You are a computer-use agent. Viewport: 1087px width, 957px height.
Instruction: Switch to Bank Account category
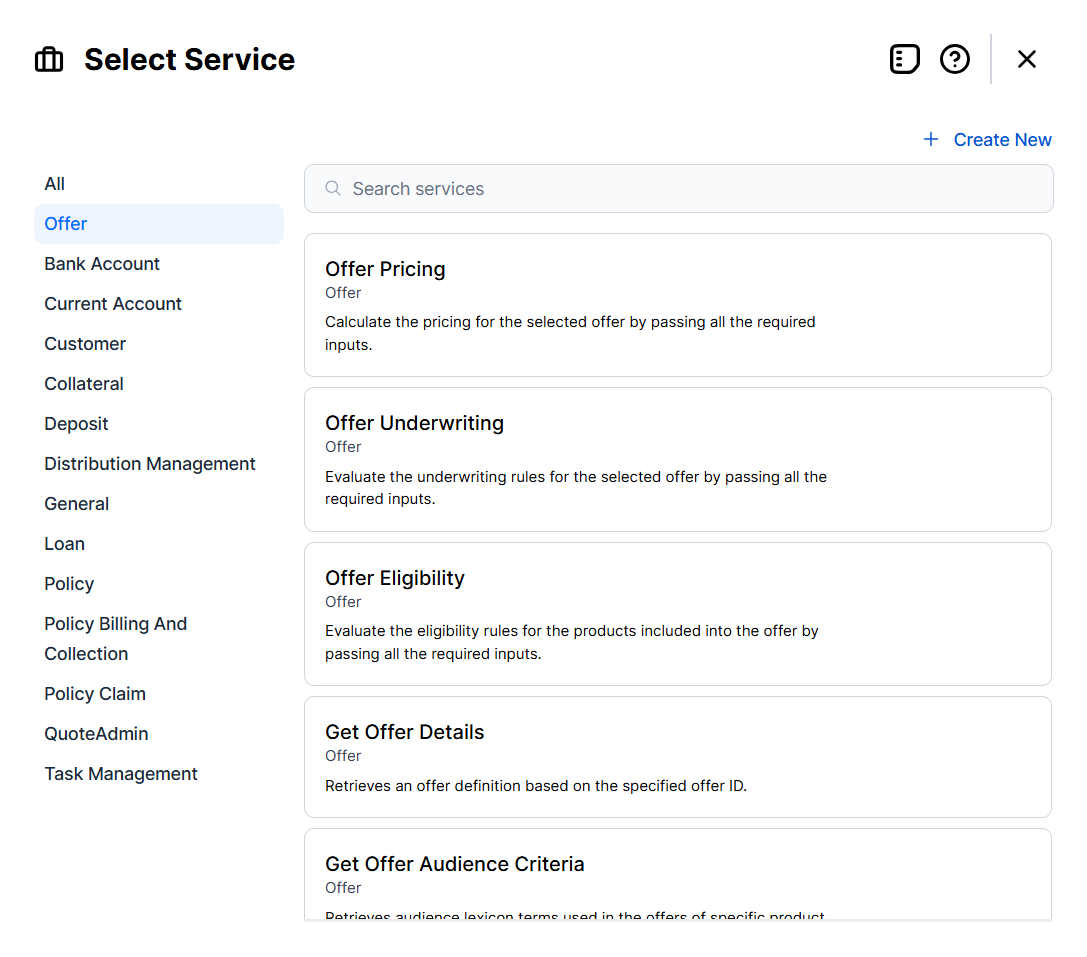coord(102,264)
